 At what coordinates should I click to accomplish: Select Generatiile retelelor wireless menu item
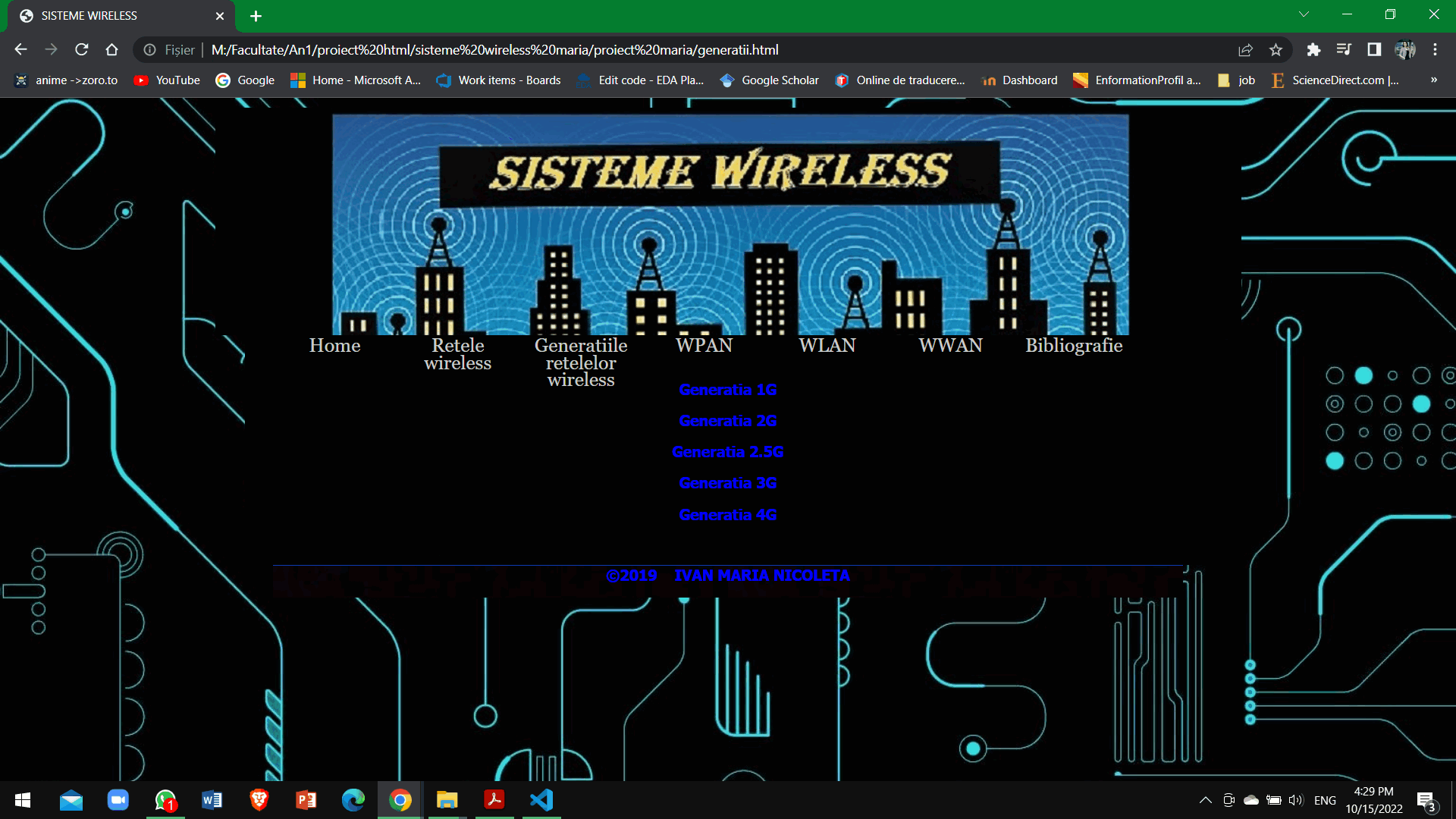tap(581, 362)
